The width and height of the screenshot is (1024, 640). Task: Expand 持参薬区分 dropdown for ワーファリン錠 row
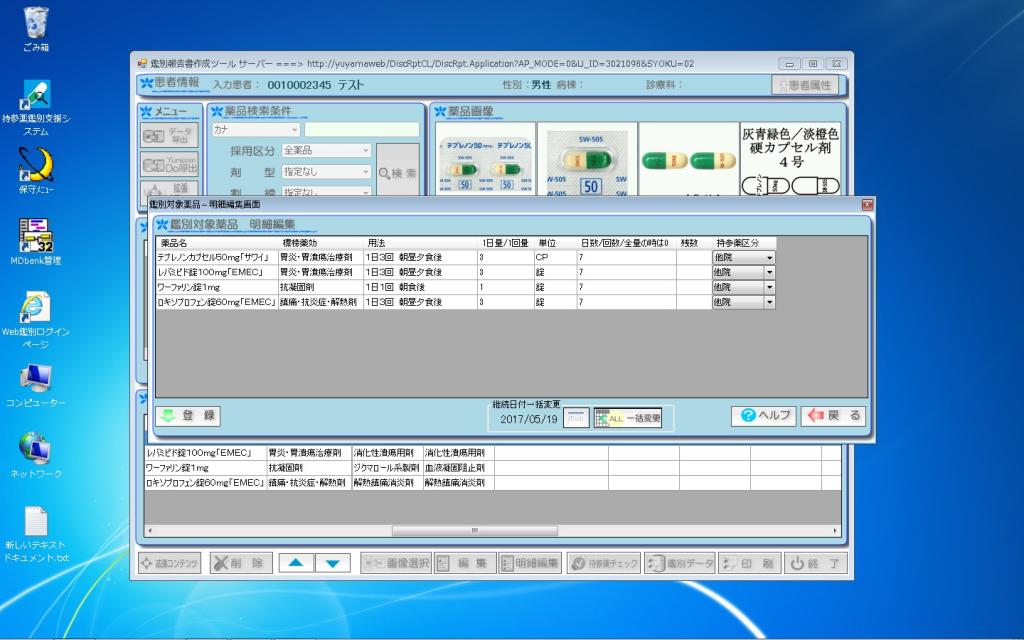(768, 287)
